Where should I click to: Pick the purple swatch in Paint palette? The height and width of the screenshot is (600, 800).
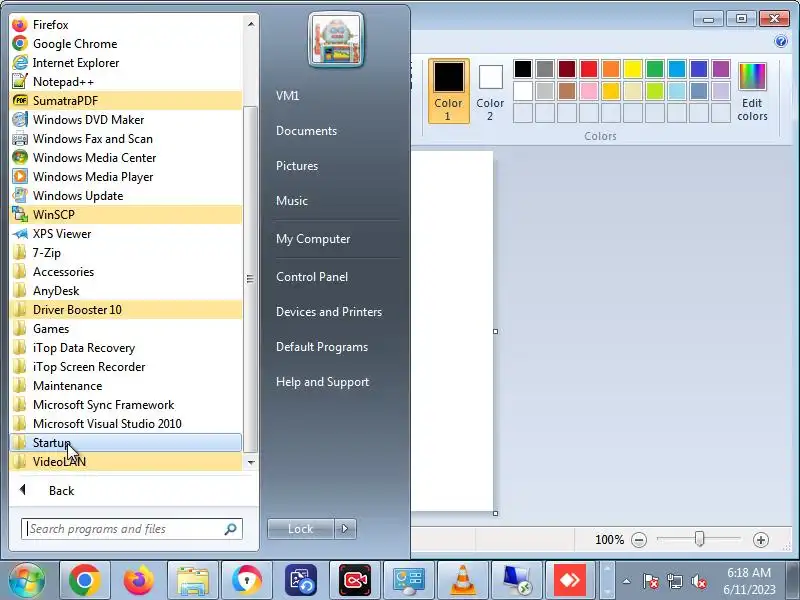(720, 69)
